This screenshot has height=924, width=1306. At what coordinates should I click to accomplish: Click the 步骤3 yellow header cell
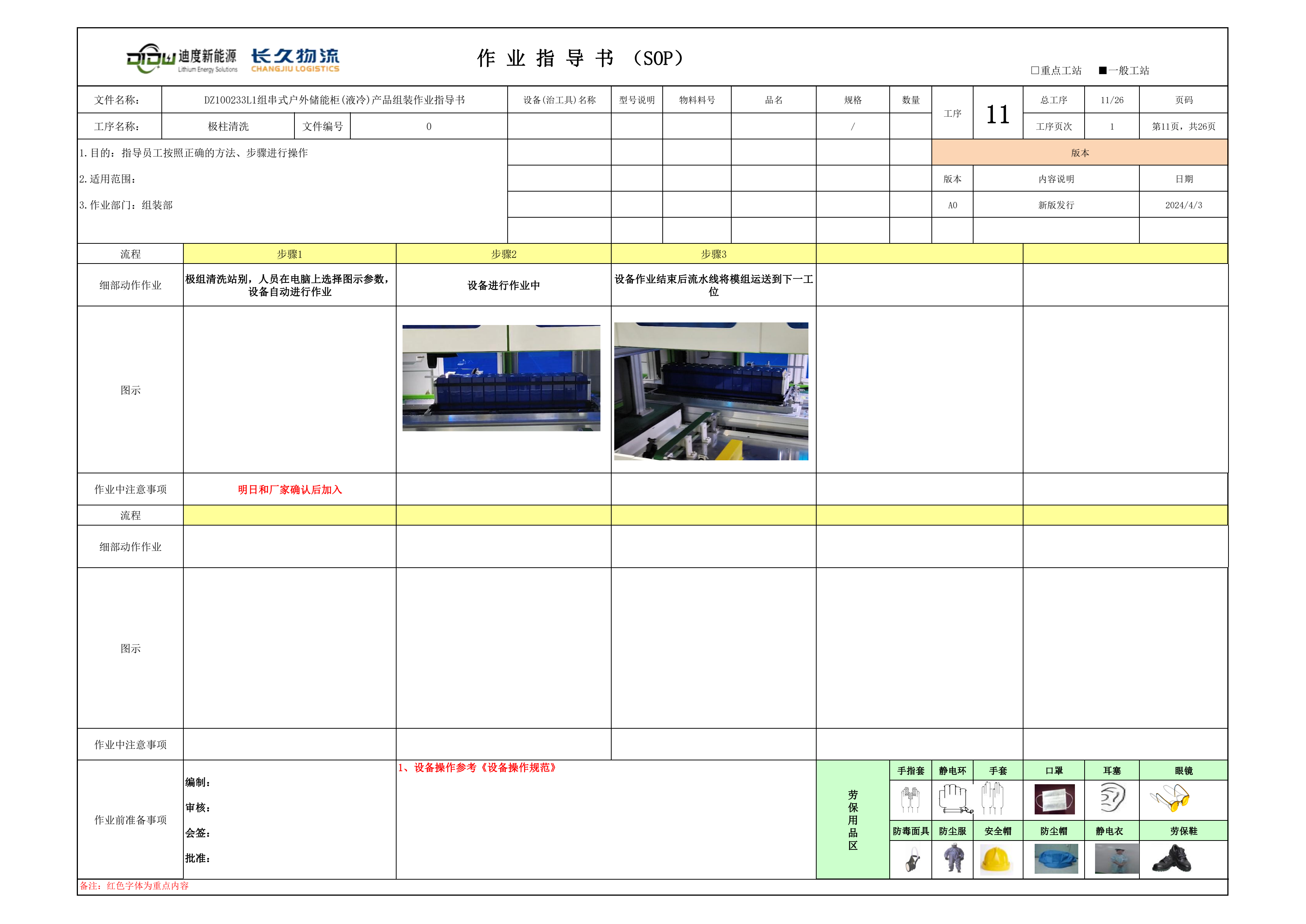[x=713, y=254]
